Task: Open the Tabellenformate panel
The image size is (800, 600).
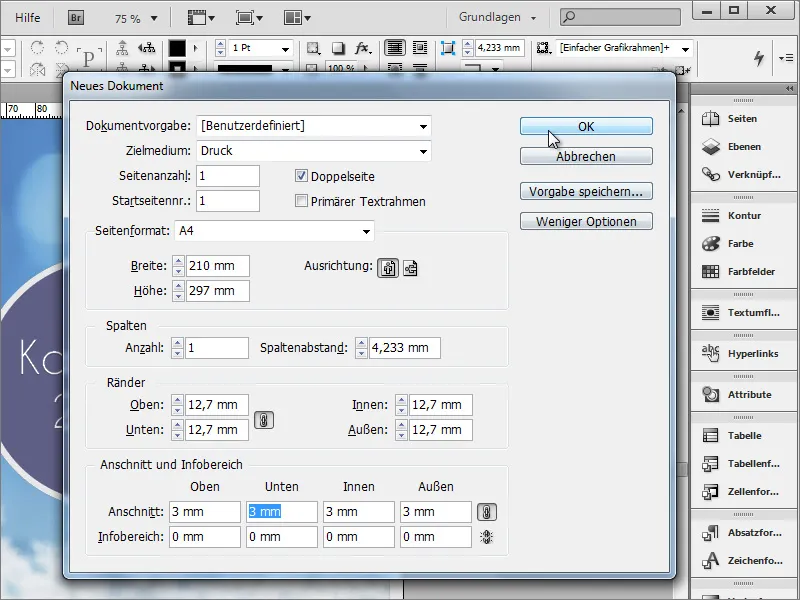Action: pos(743,463)
